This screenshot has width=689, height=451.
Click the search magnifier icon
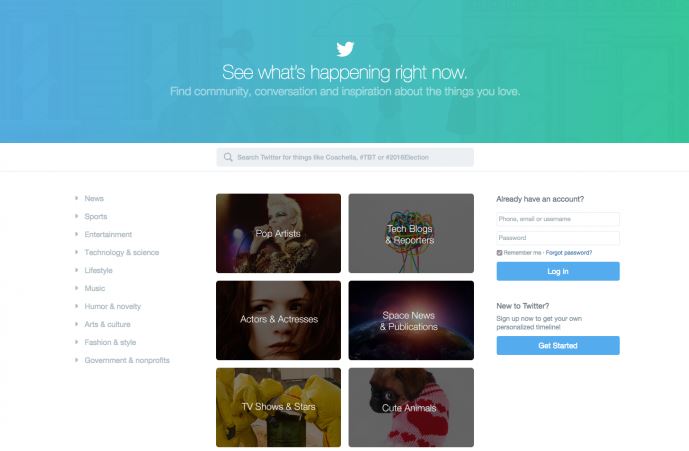pos(228,157)
